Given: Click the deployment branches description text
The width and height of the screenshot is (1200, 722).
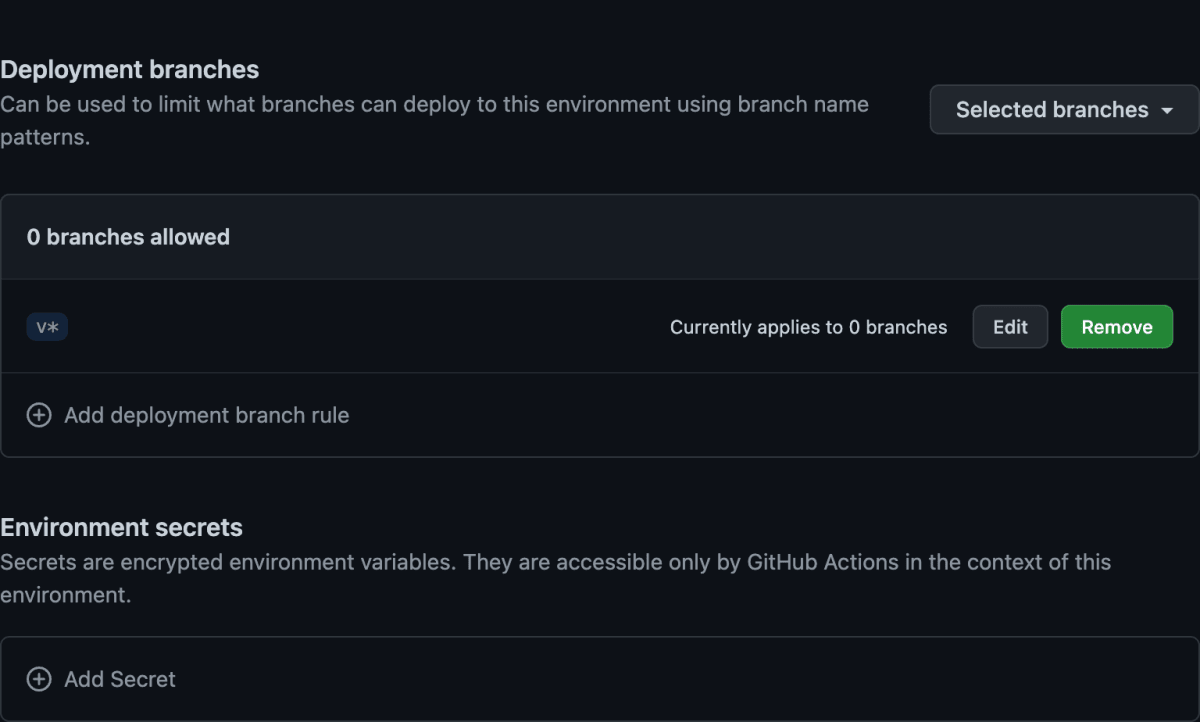Looking at the screenshot, I should point(435,120).
